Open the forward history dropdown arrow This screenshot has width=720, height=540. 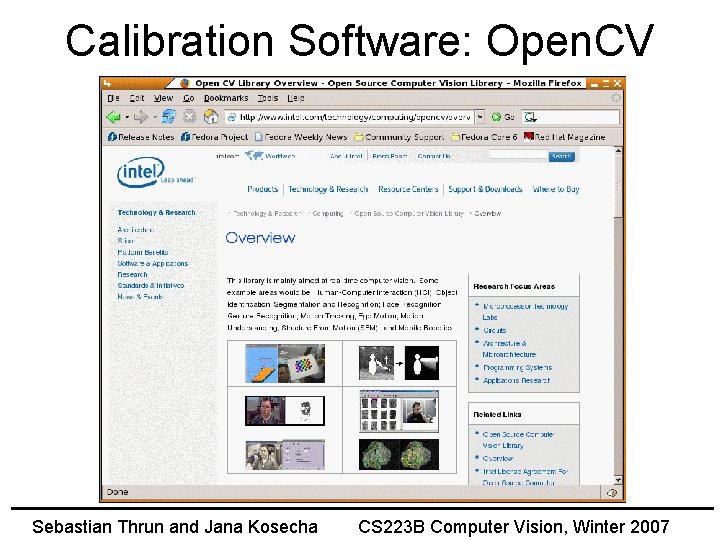[155, 117]
